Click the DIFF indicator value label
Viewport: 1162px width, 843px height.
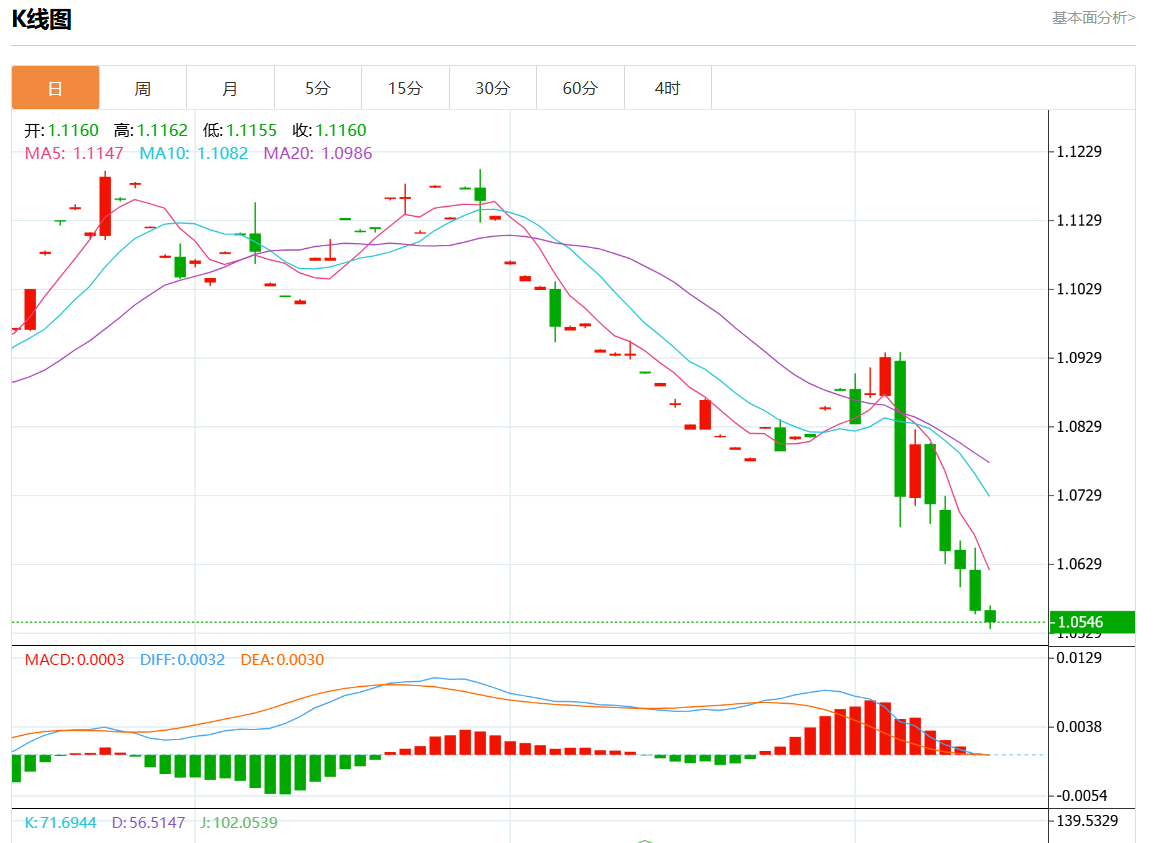point(182,660)
